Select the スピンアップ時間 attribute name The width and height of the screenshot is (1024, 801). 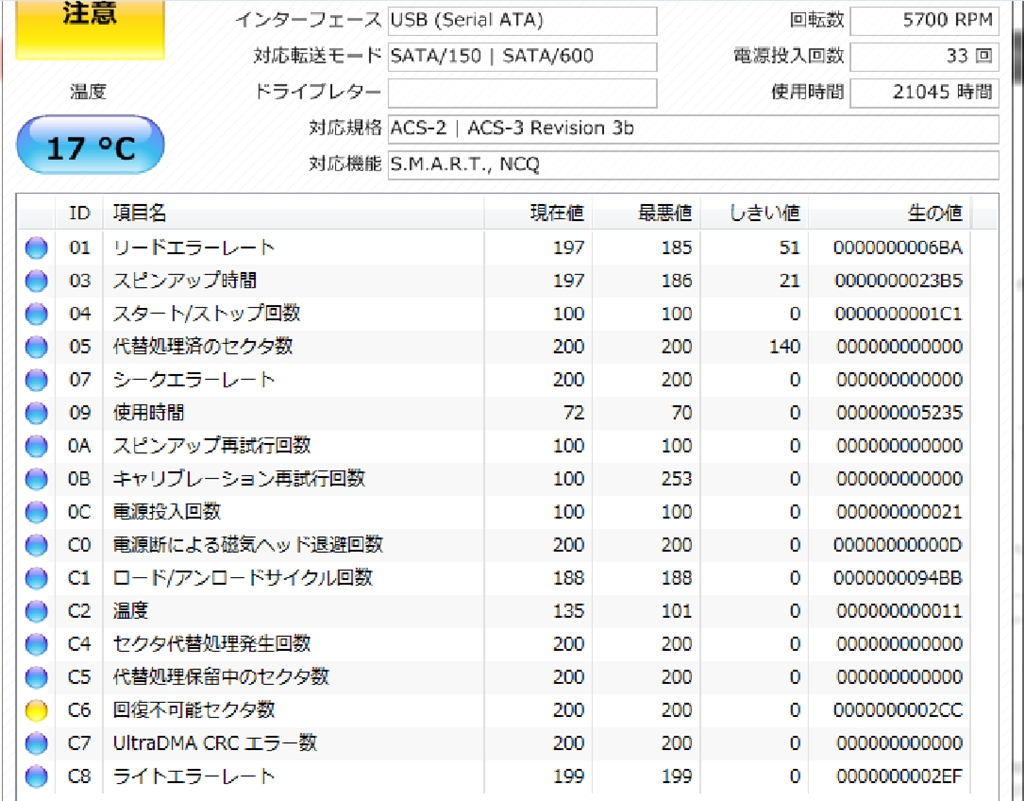click(x=185, y=281)
